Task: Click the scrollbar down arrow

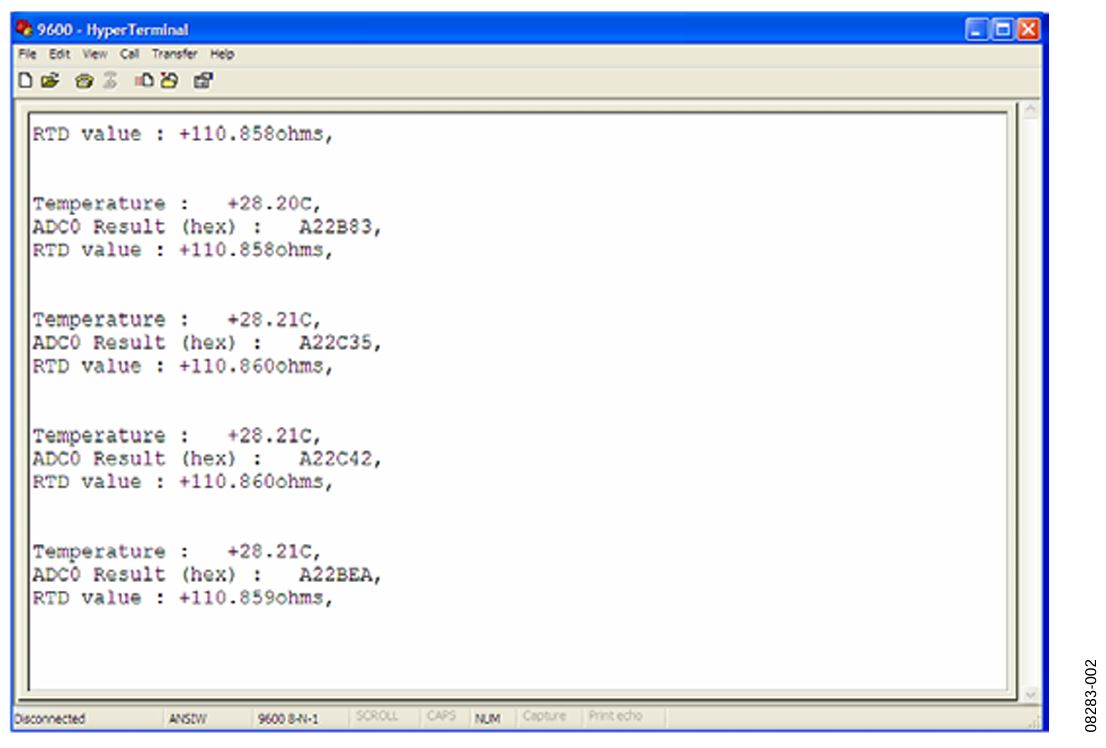Action: click(1030, 693)
